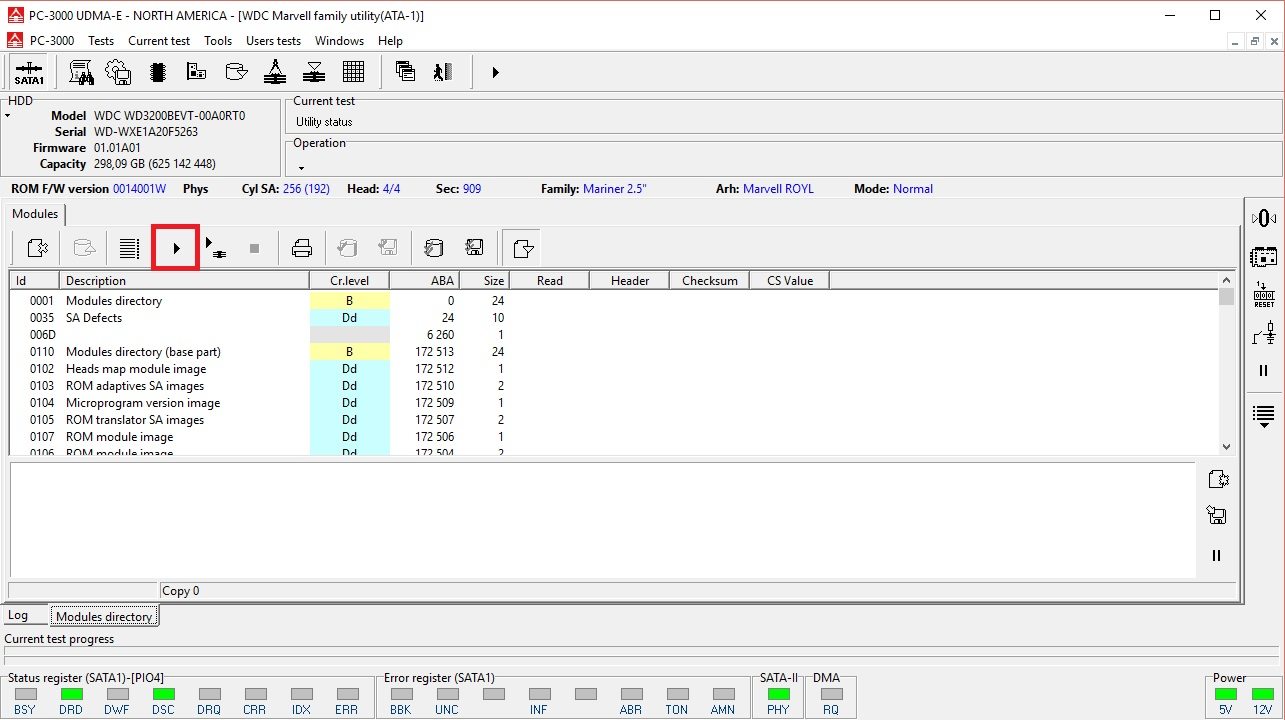Screen dimensions: 1285x720
Task: Click the stacked windows icon in main toolbar
Action: [405, 72]
